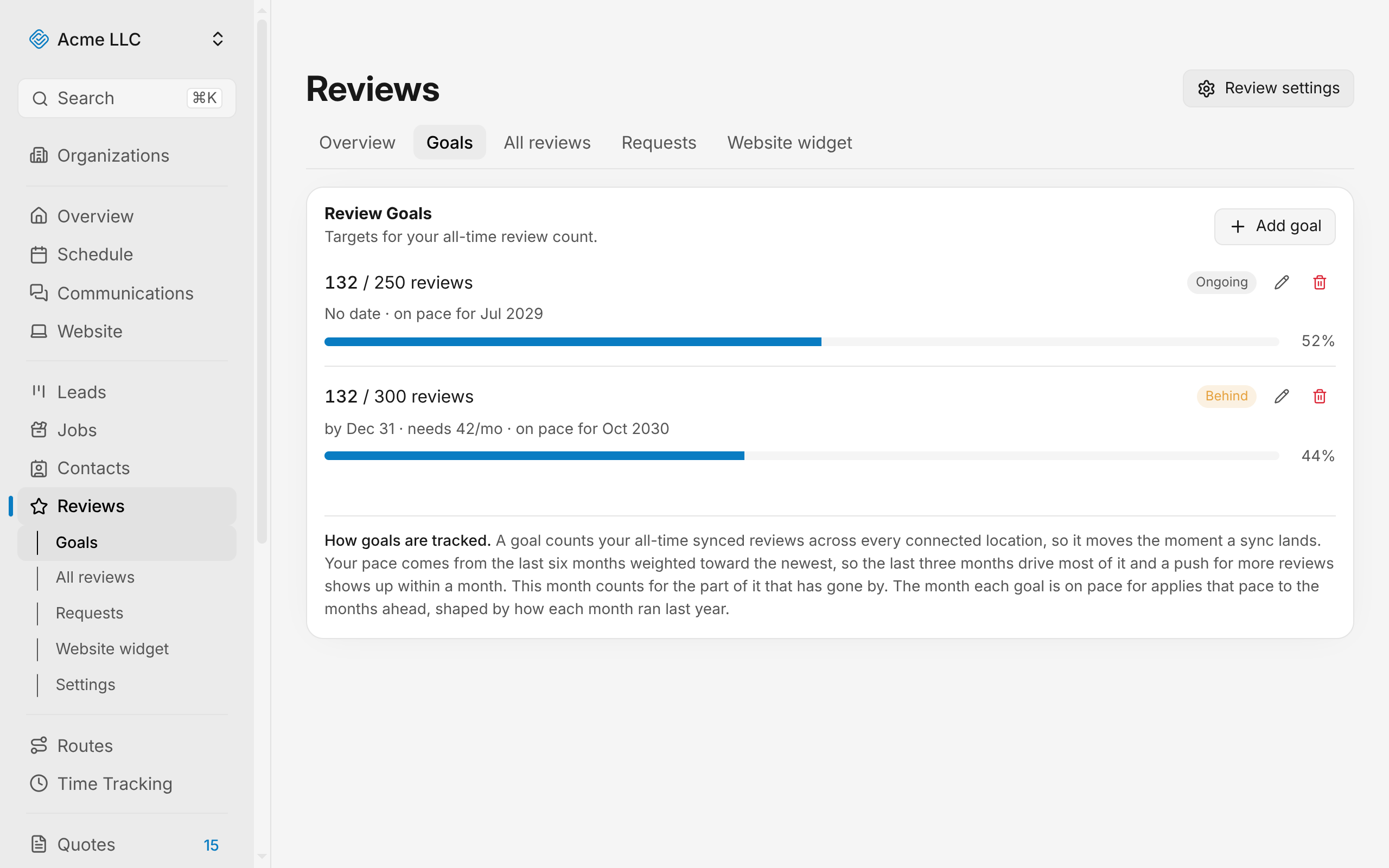Open the Routes icon in sidebar
Image resolution: width=1389 pixels, height=868 pixels.
pos(39,745)
